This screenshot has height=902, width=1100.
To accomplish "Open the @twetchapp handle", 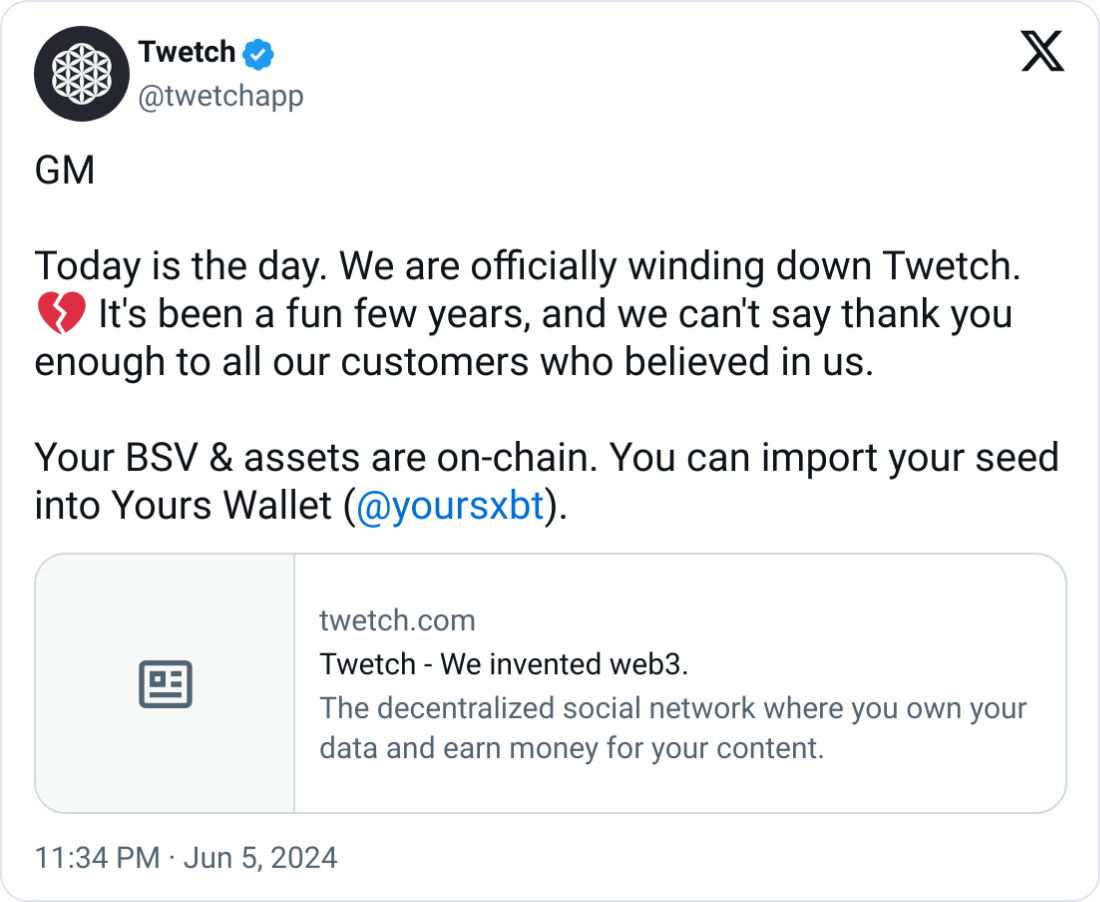I will (221, 96).
